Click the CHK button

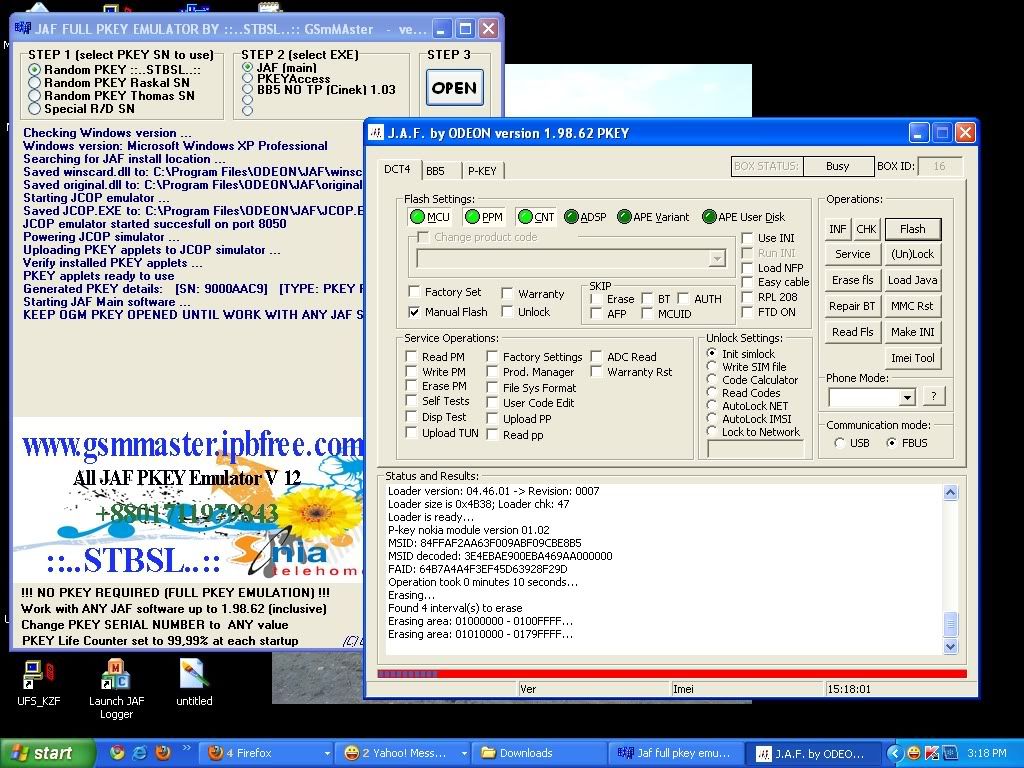[867, 229]
